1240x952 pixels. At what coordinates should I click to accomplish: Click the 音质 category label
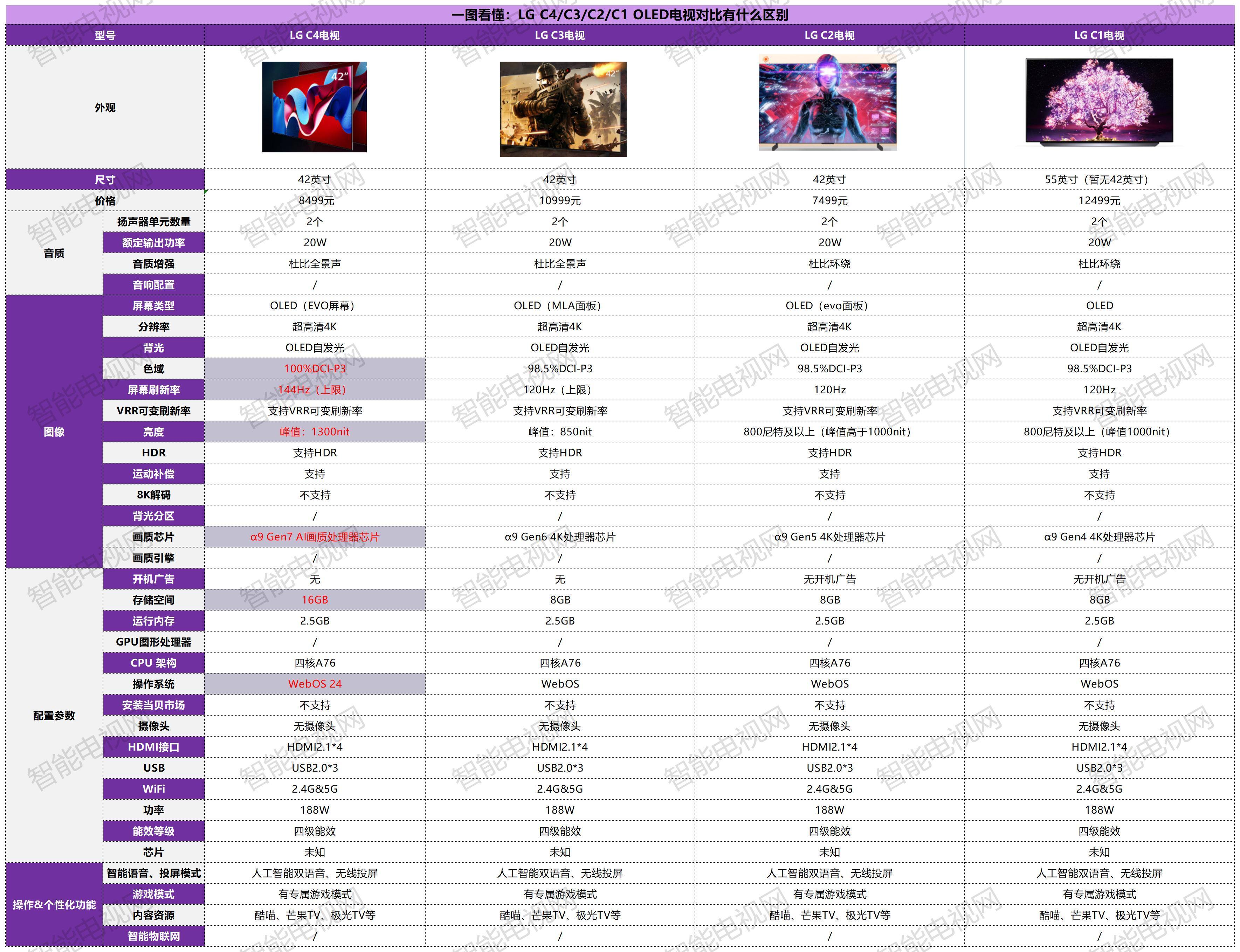point(54,253)
